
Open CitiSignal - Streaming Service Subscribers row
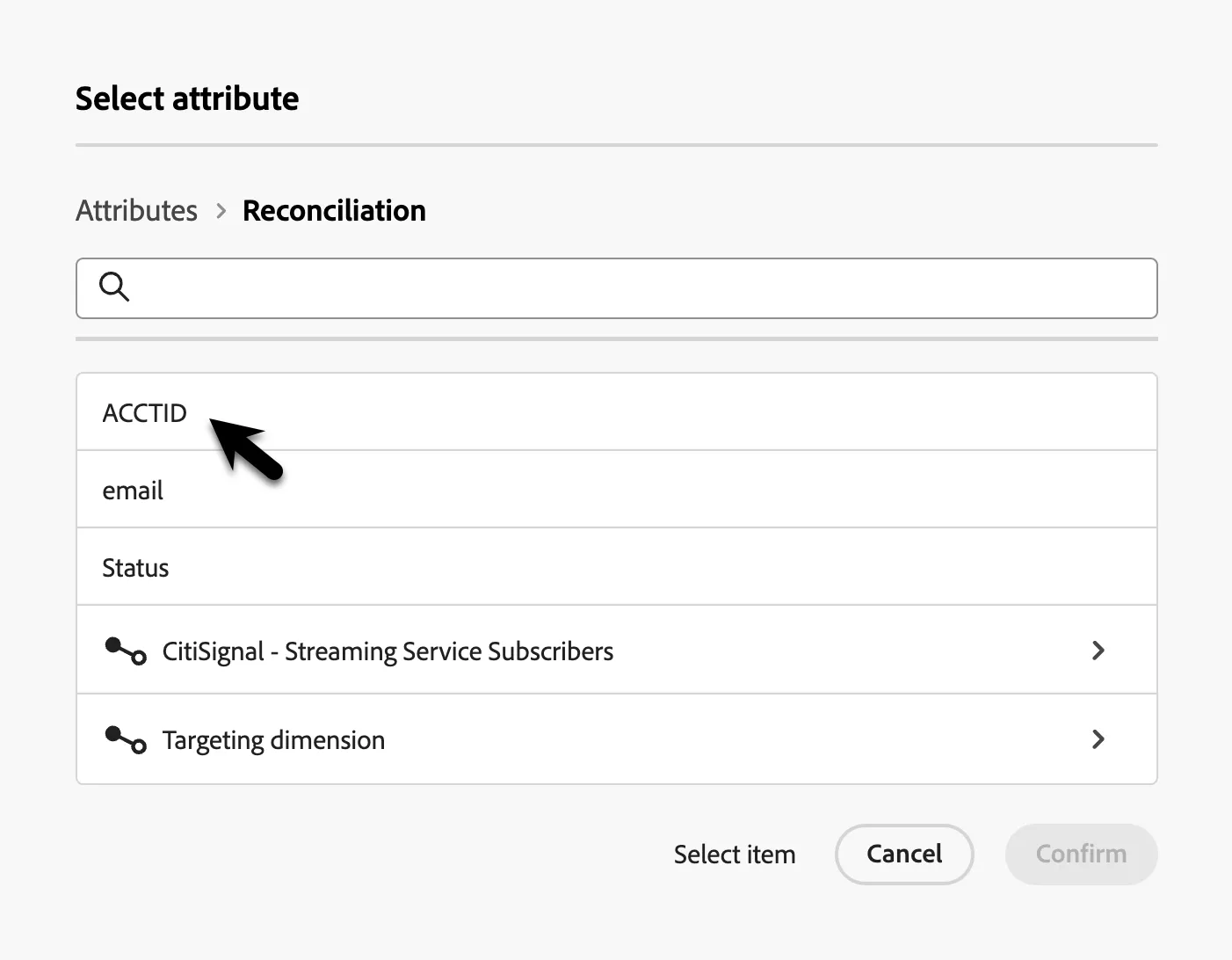pyautogui.click(x=617, y=651)
